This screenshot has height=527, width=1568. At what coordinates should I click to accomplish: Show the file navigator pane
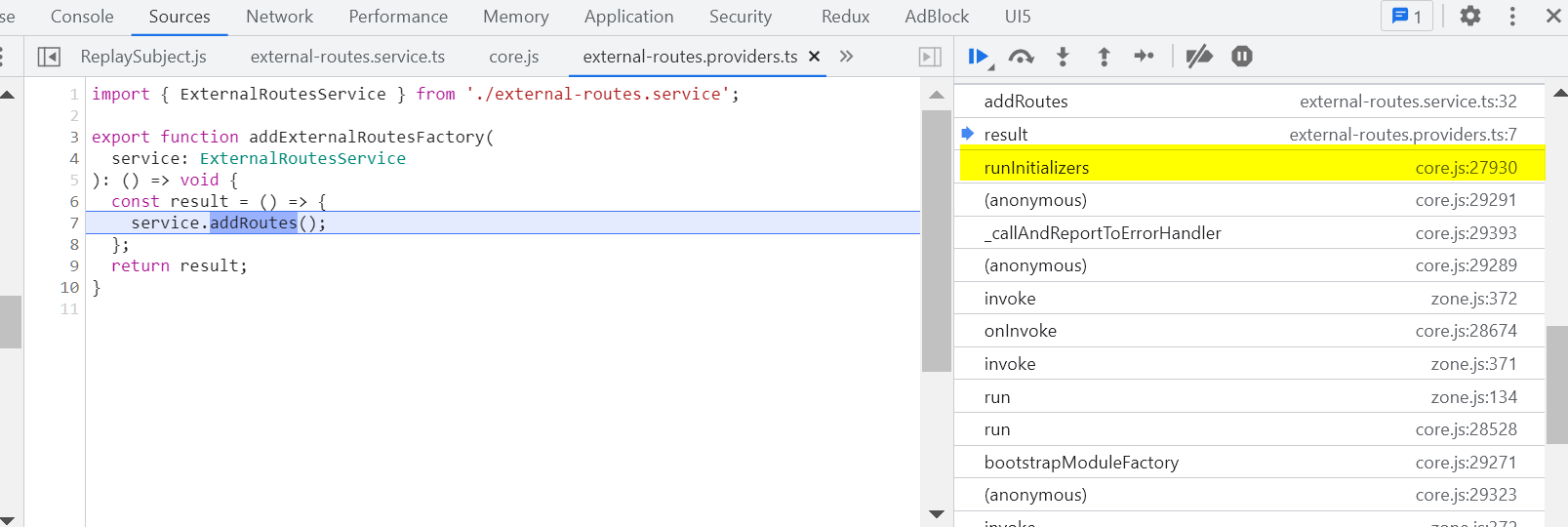pyautogui.click(x=49, y=57)
